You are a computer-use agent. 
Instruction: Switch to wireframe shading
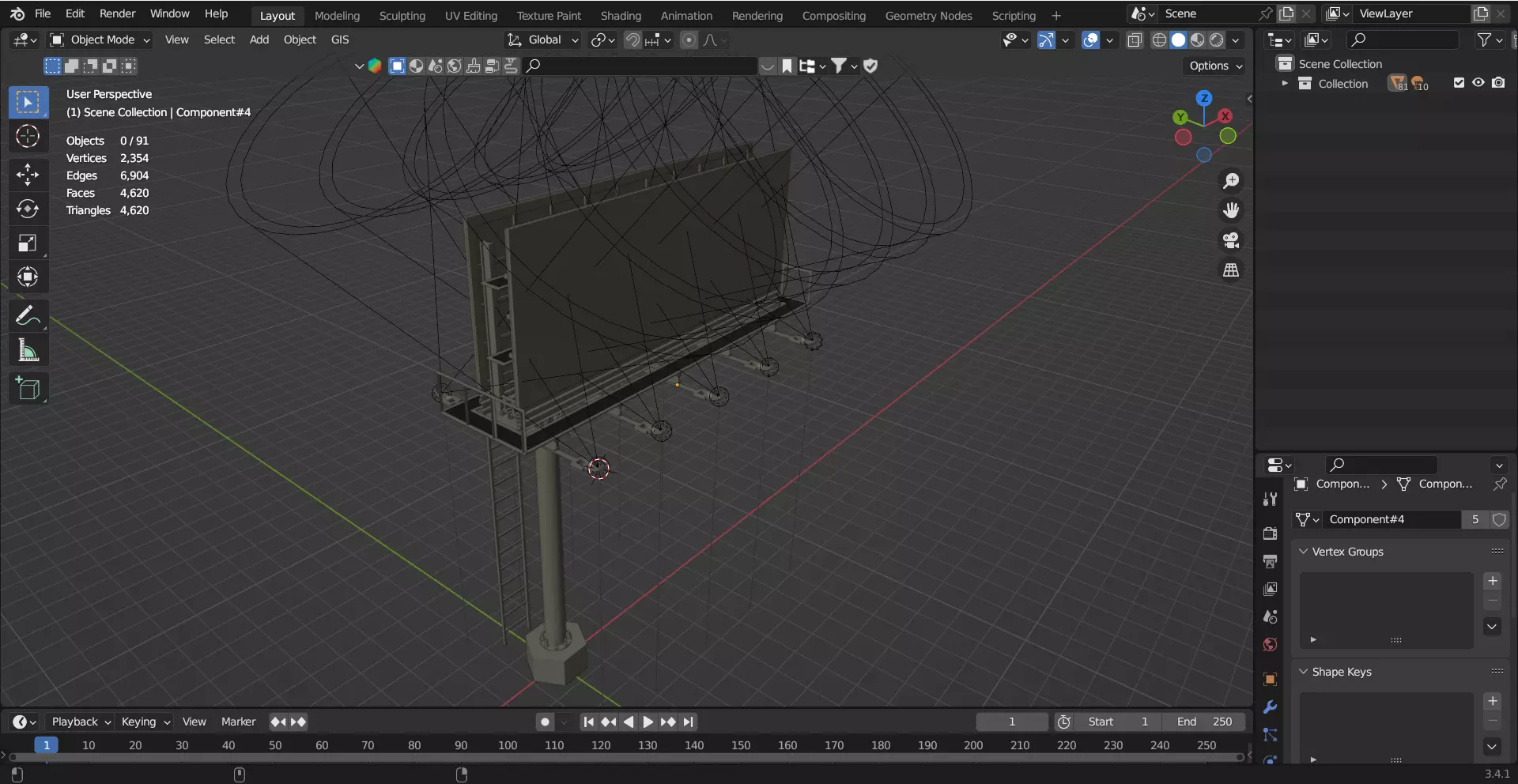[1159, 40]
